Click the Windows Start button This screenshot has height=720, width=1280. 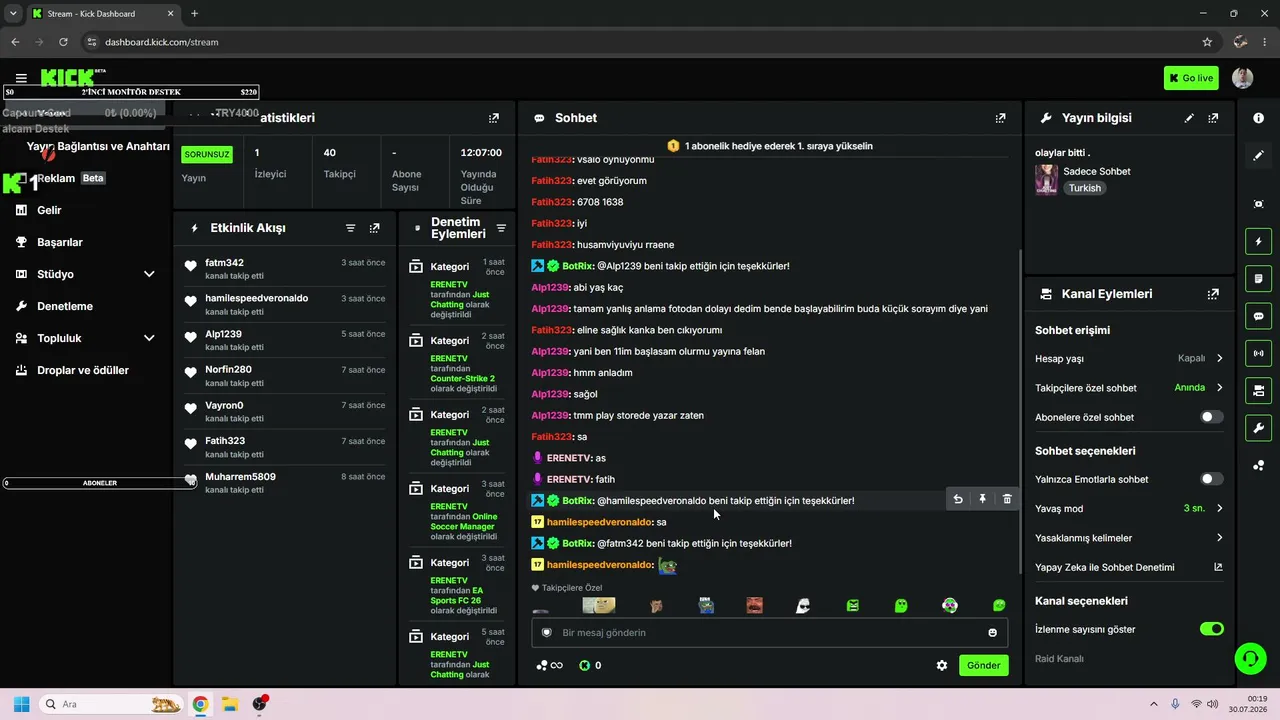[21, 704]
